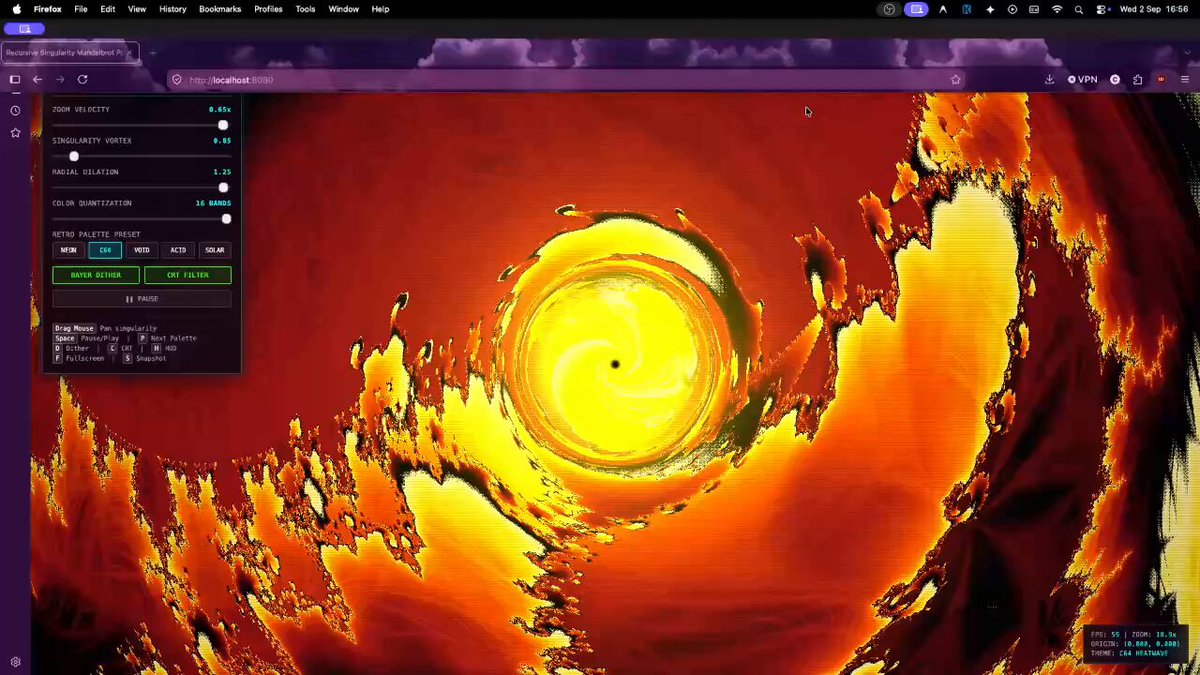Screen dimensions: 1200x675
Task: Click the Zoom Velocity slider handle
Action: pos(223,125)
